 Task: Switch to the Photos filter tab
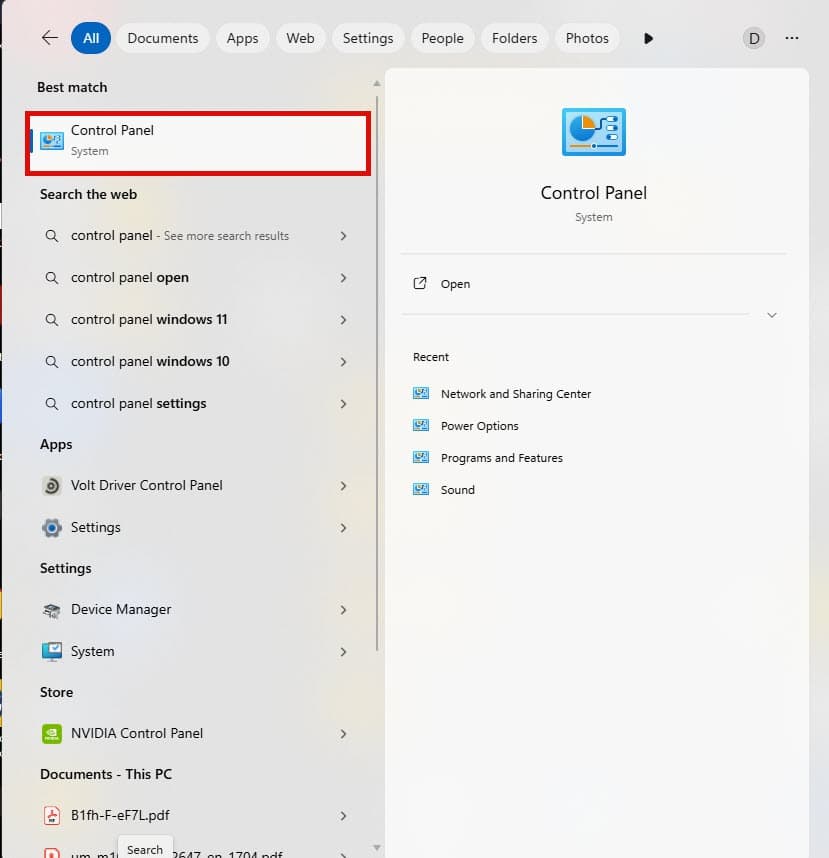click(x=587, y=38)
